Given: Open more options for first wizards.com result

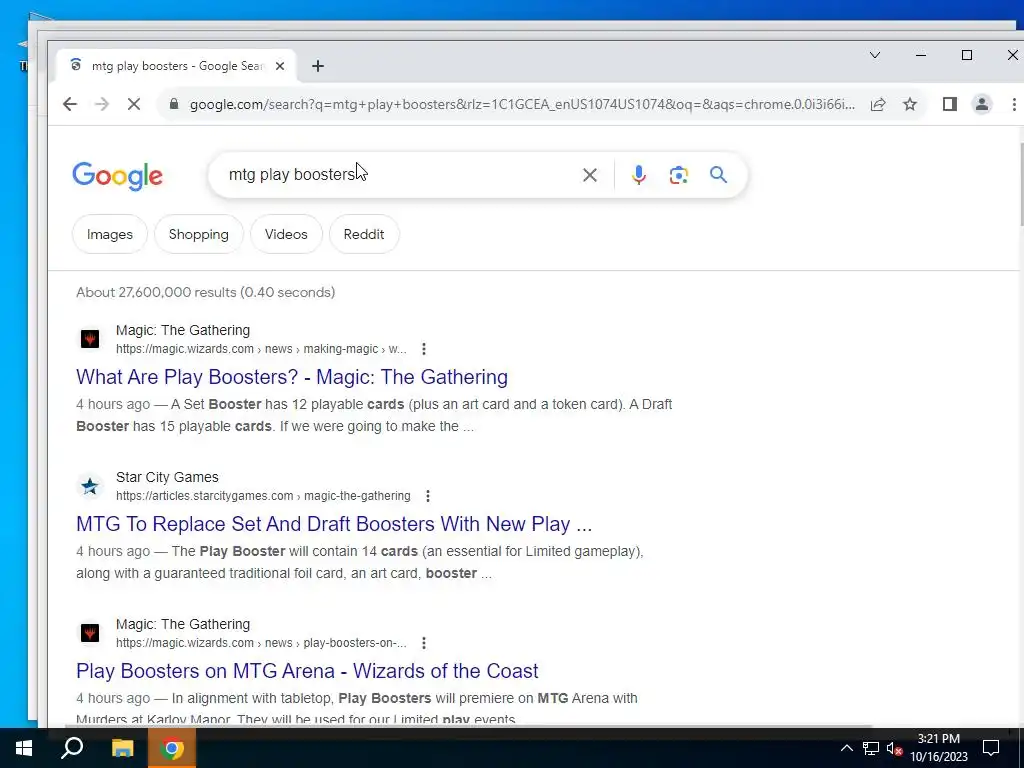Looking at the screenshot, I should [424, 349].
